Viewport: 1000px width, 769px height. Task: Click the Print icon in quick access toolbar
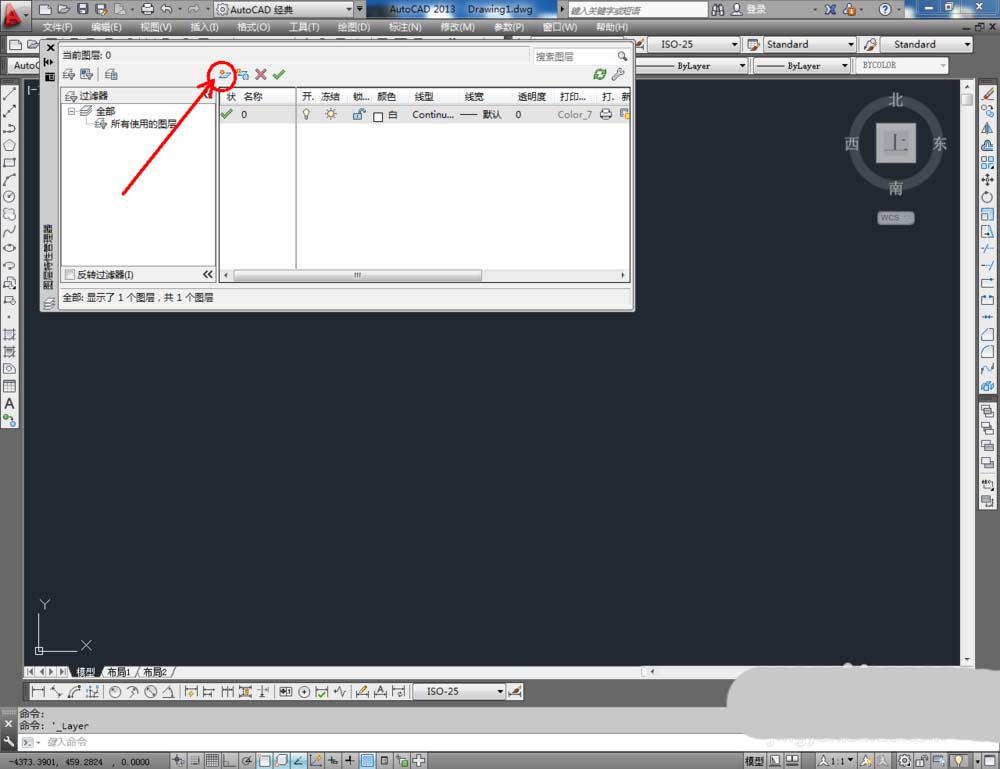[x=147, y=9]
